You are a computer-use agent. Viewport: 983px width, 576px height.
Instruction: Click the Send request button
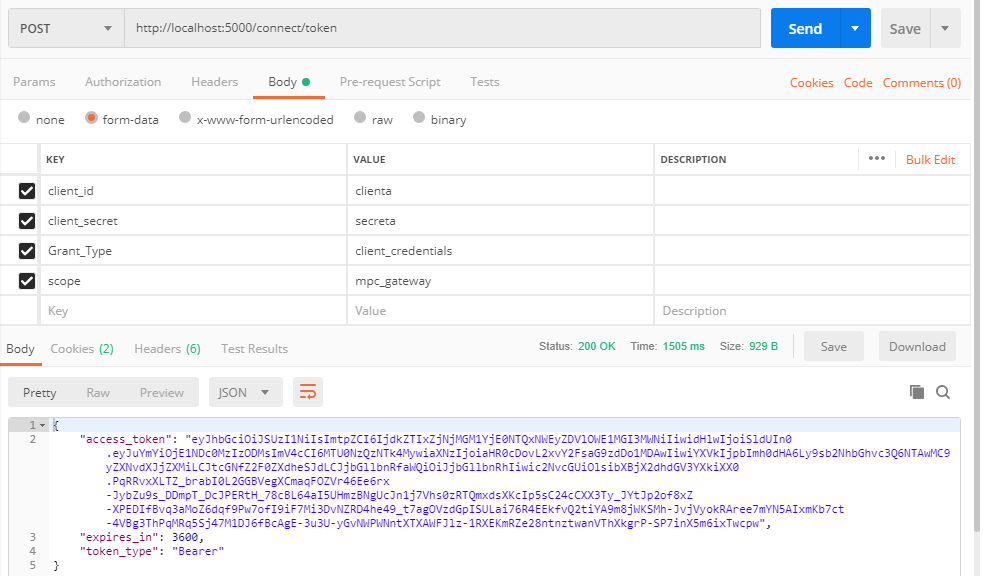[805, 28]
